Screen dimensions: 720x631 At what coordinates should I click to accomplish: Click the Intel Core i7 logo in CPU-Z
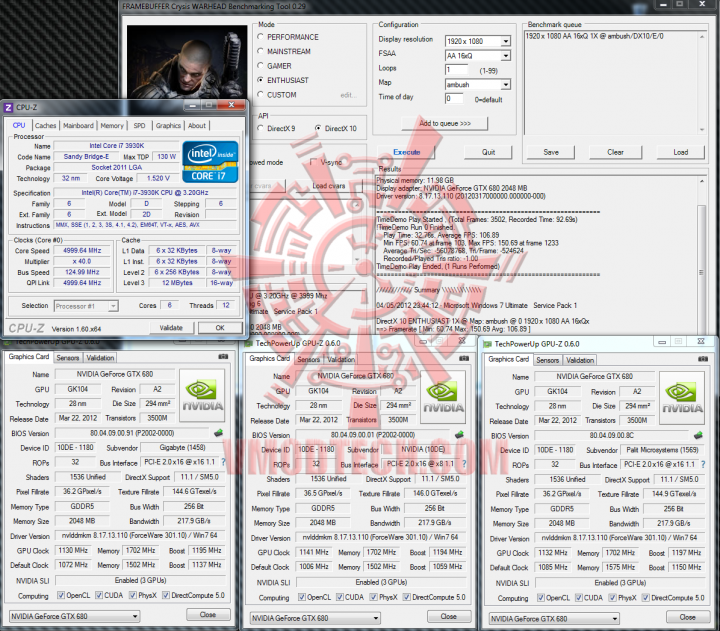pyautogui.click(x=210, y=162)
